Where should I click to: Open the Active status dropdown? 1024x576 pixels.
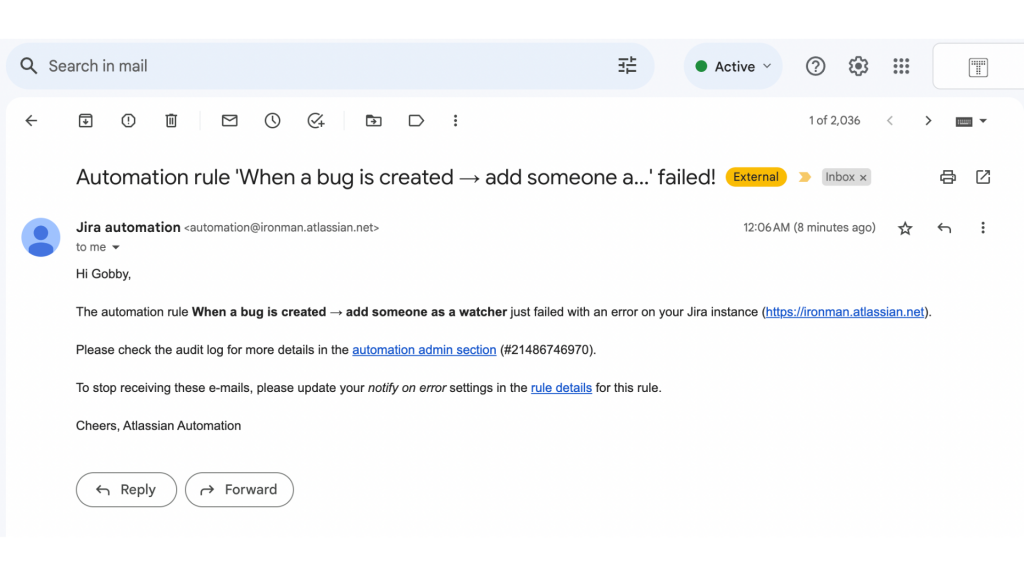click(734, 67)
